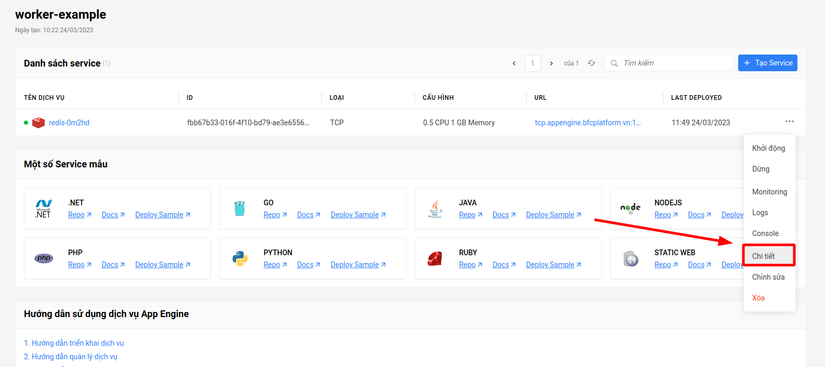The image size is (825, 367).
Task: Open Hướng dẫn triển khai dịch vụ link
Action: click(x=74, y=343)
